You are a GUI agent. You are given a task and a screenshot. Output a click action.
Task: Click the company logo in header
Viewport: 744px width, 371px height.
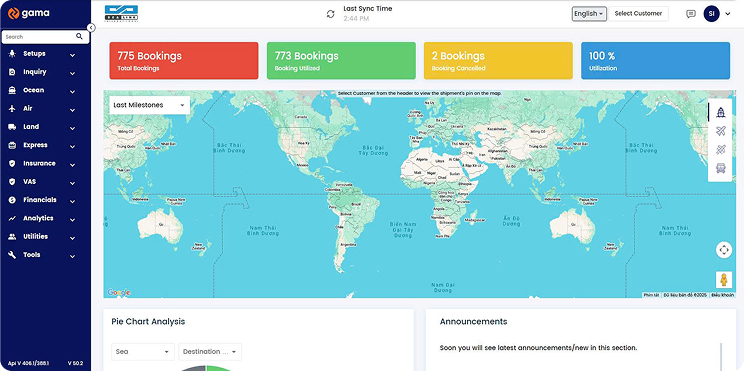click(x=121, y=13)
